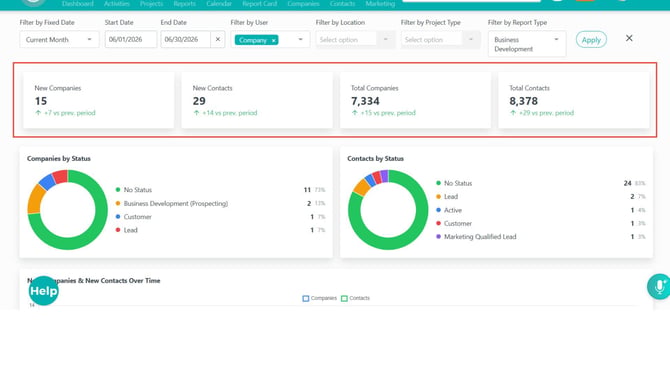
Task: Expand the Current Month fixed date dropdown
Action: pyautogui.click(x=59, y=39)
